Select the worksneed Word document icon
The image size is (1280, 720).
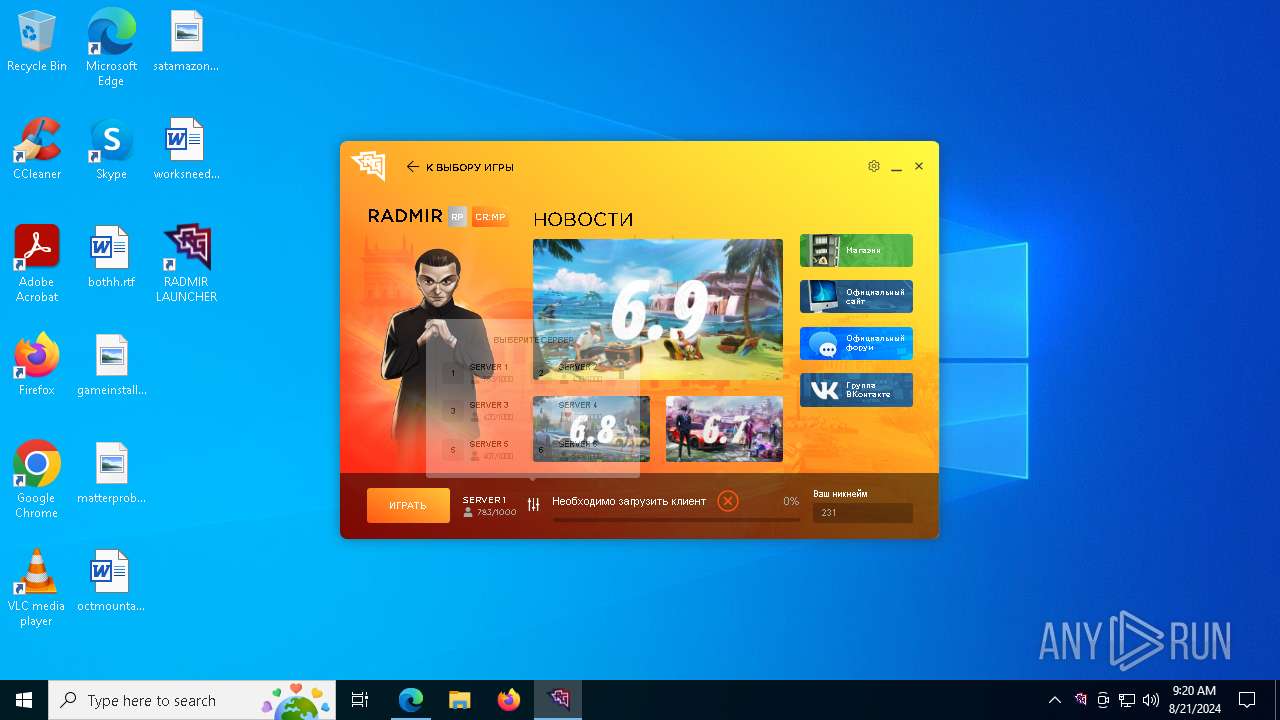[186, 150]
